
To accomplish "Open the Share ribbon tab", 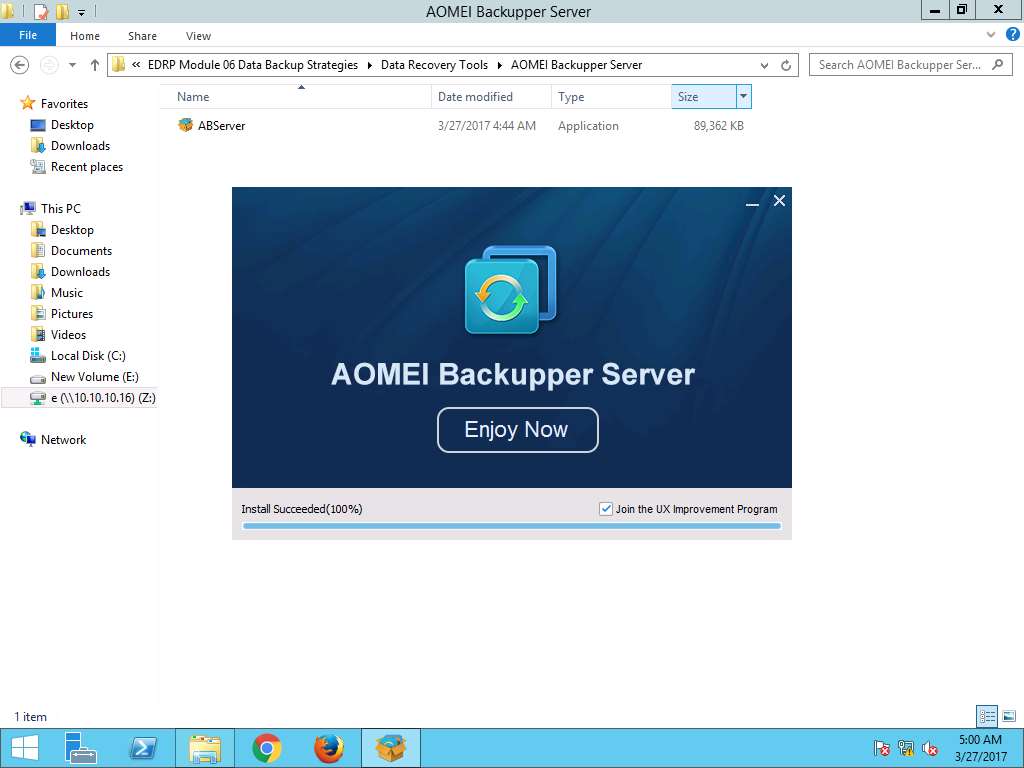I will click(142, 36).
